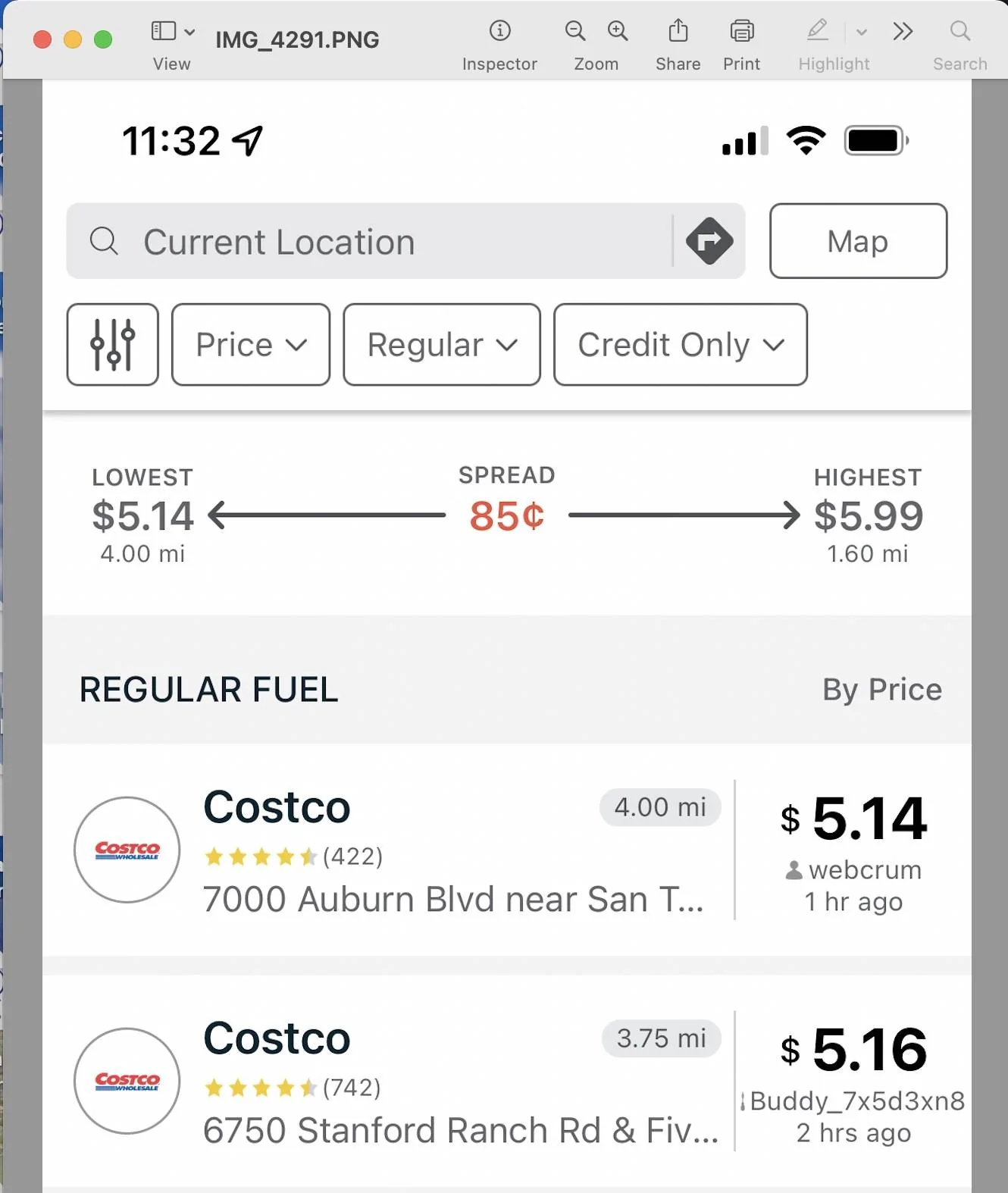The height and width of the screenshot is (1193, 1008).
Task: Click the Print icon
Action: point(742,31)
